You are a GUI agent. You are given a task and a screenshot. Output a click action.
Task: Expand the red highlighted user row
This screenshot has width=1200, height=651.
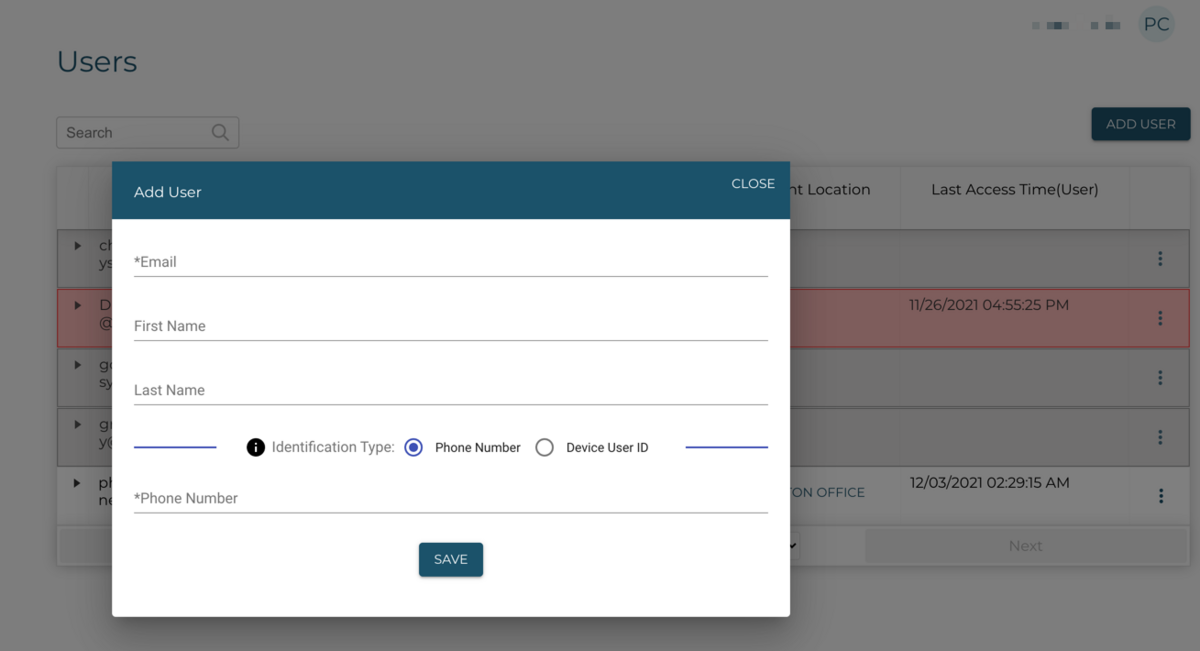click(x=78, y=305)
